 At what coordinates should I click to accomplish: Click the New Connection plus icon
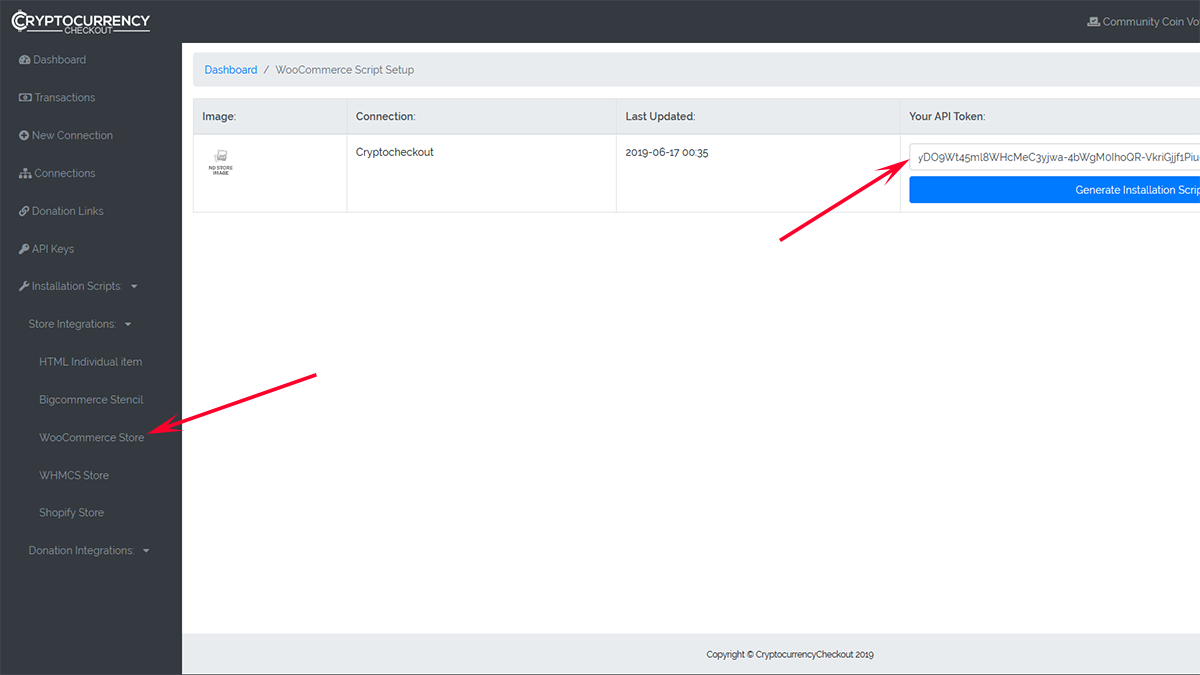[x=24, y=136]
